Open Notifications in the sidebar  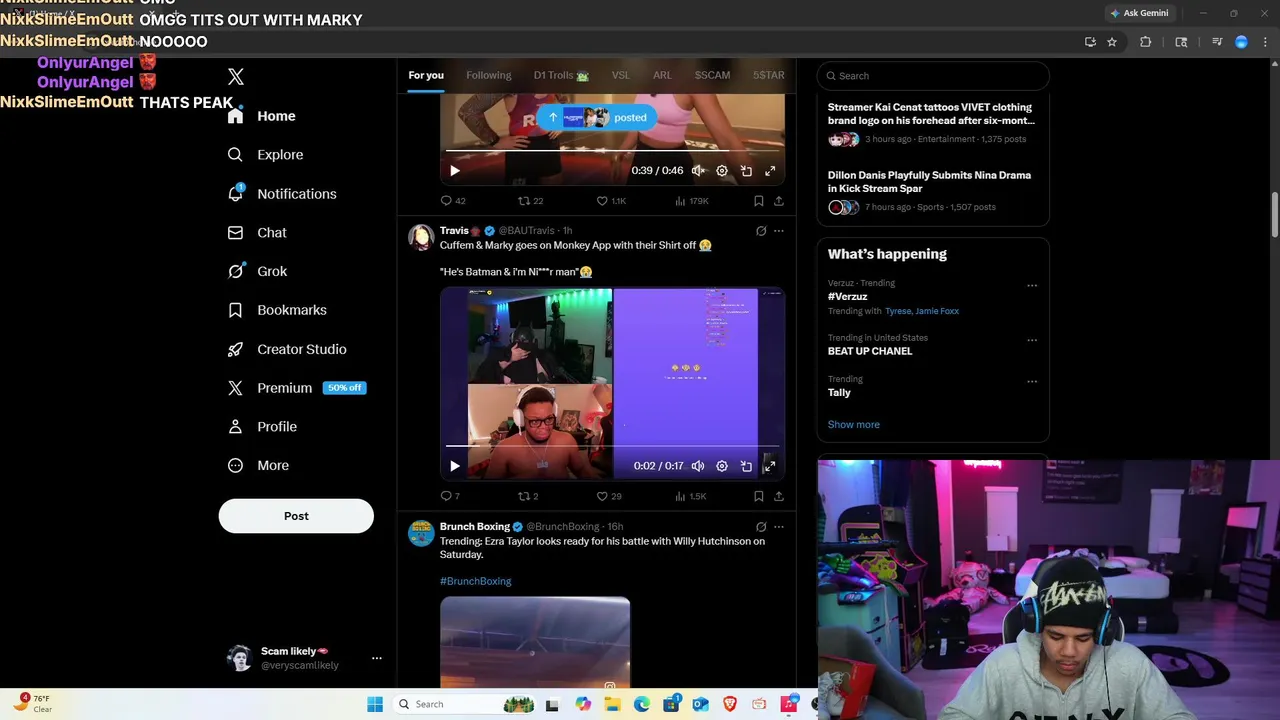click(281, 194)
